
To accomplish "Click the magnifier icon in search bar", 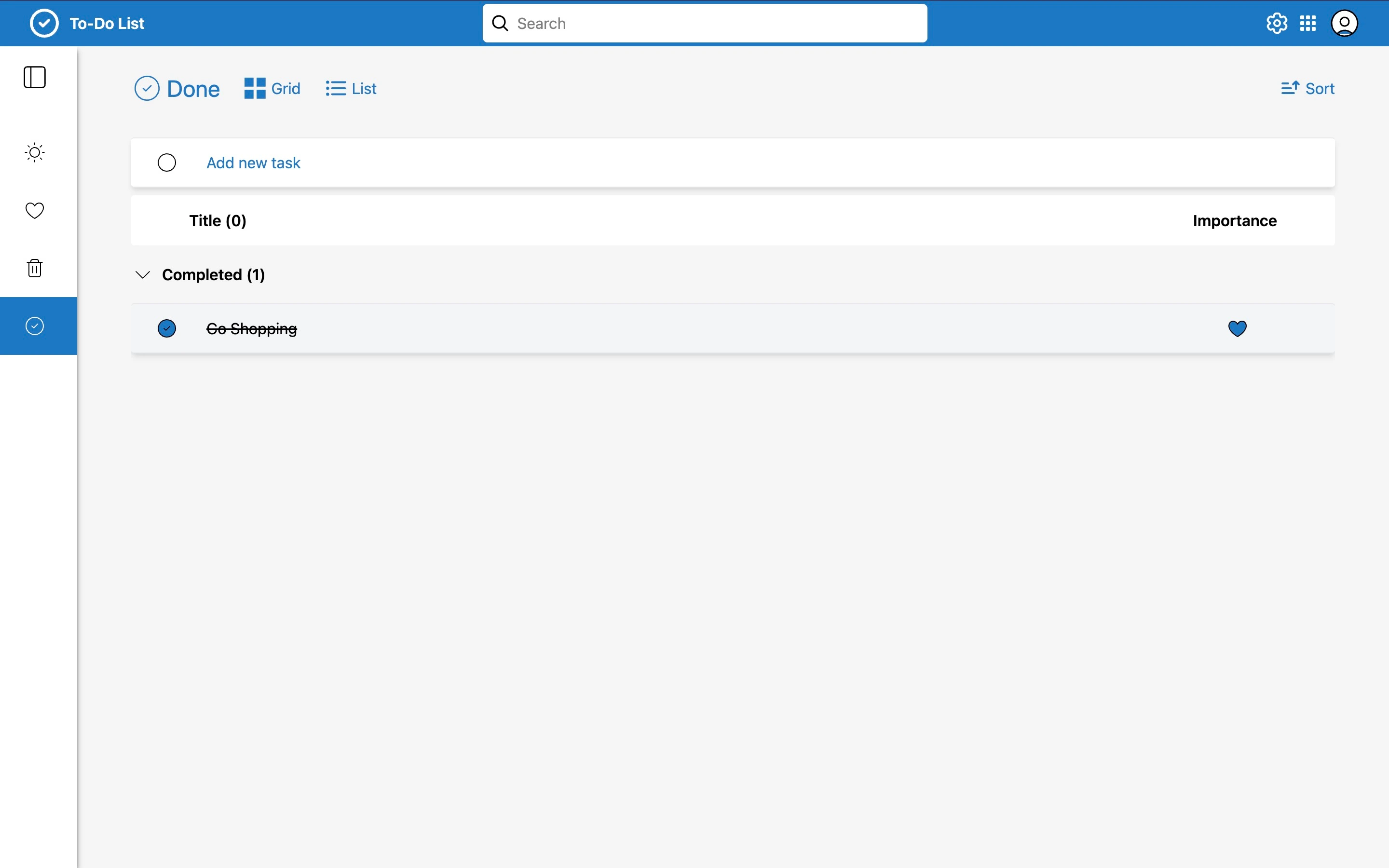I will click(x=501, y=24).
